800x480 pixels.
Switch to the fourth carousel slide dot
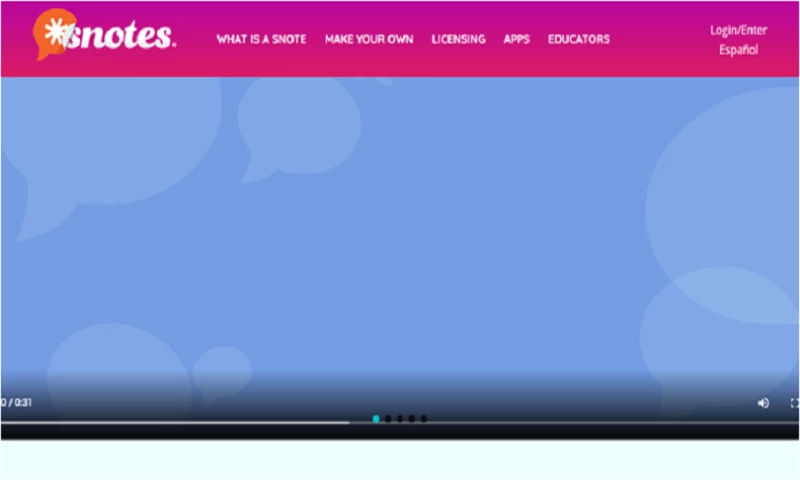coord(412,419)
